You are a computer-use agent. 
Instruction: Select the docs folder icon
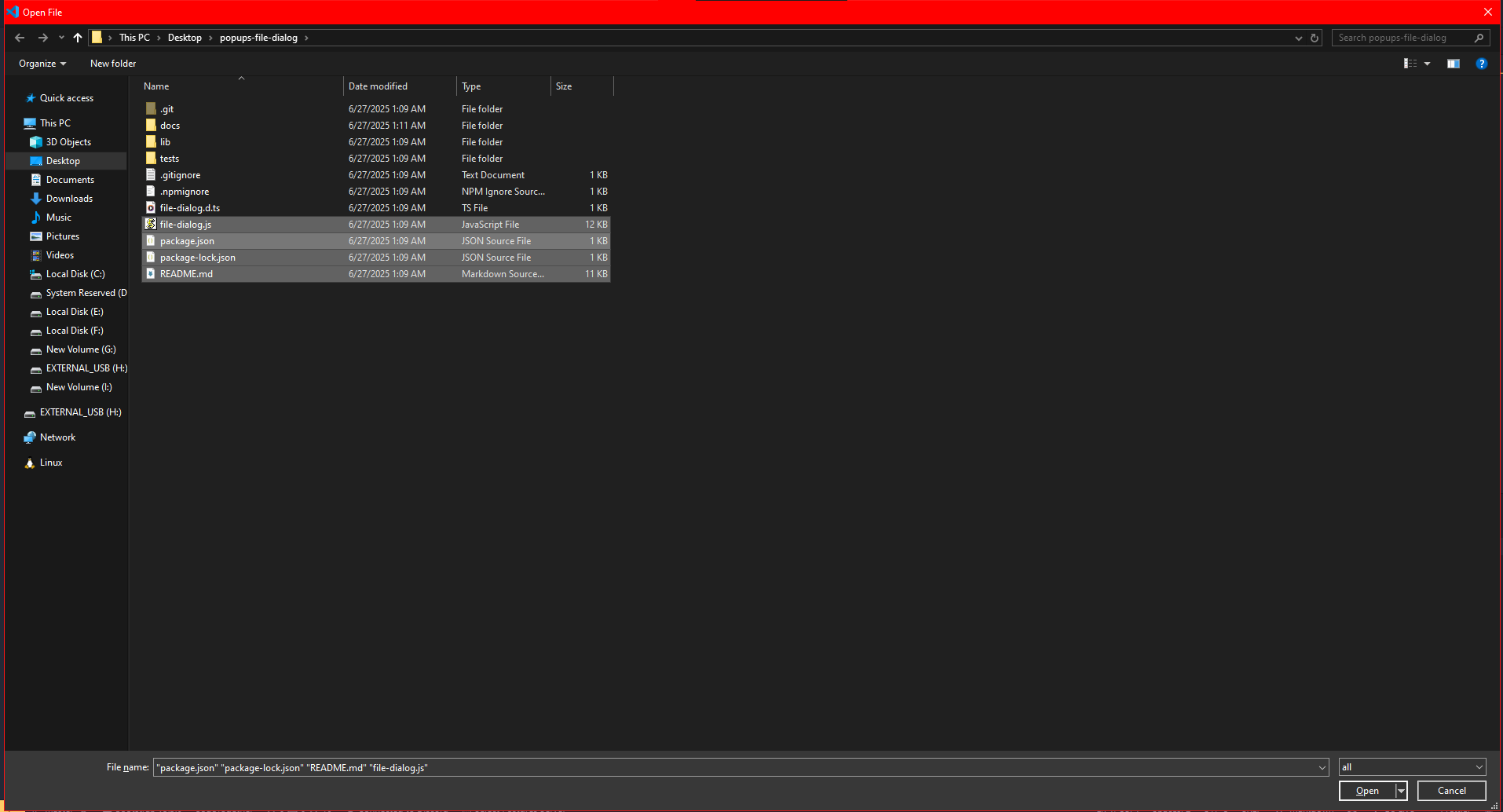click(151, 126)
